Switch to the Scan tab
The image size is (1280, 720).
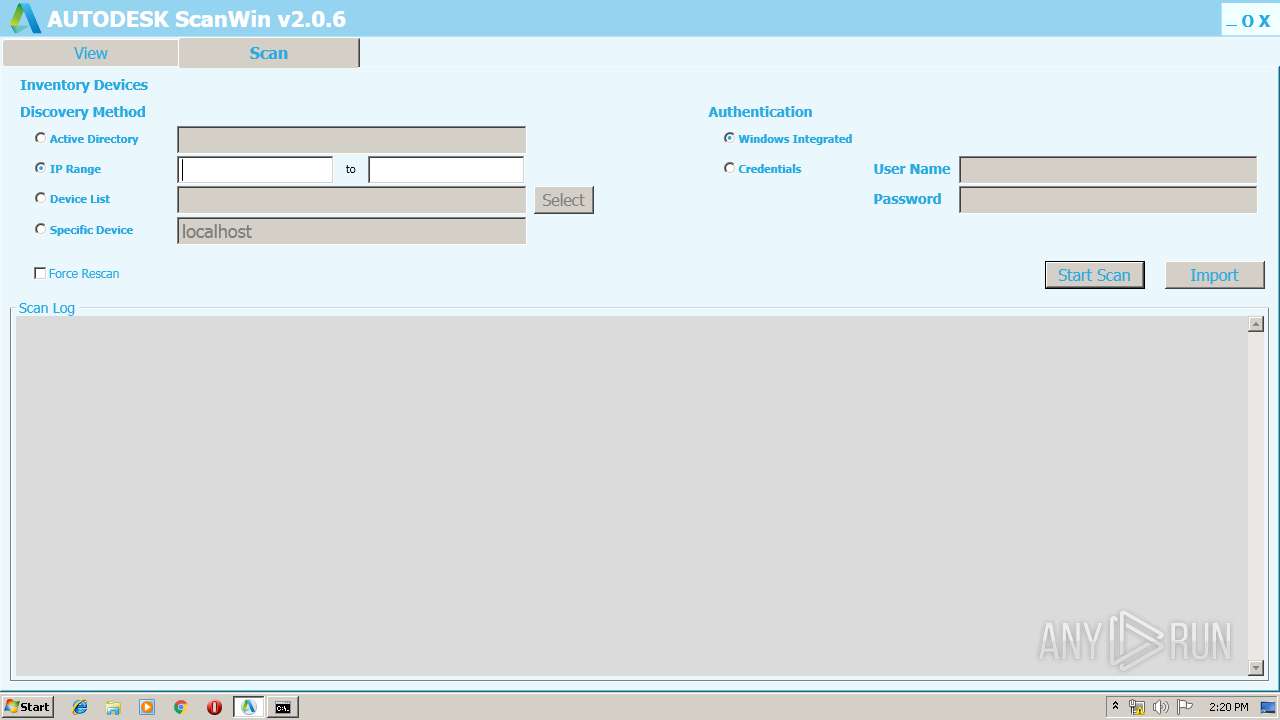(x=269, y=53)
